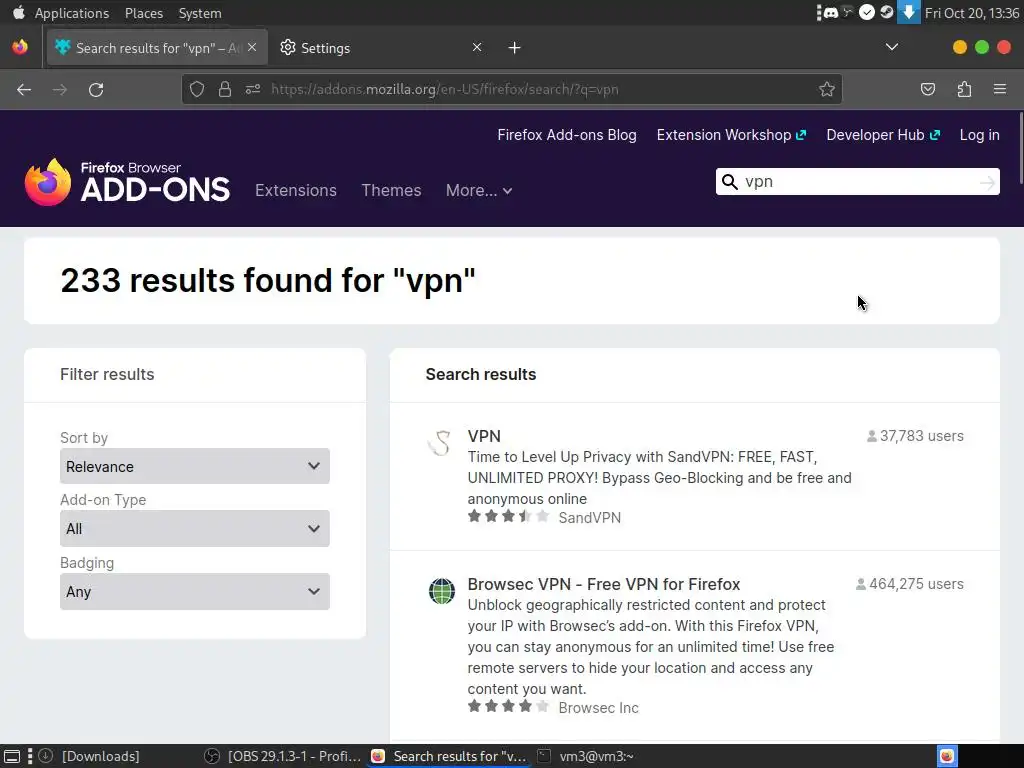
Task: Click the Firefox icon left of tabs
Action: (x=20, y=47)
